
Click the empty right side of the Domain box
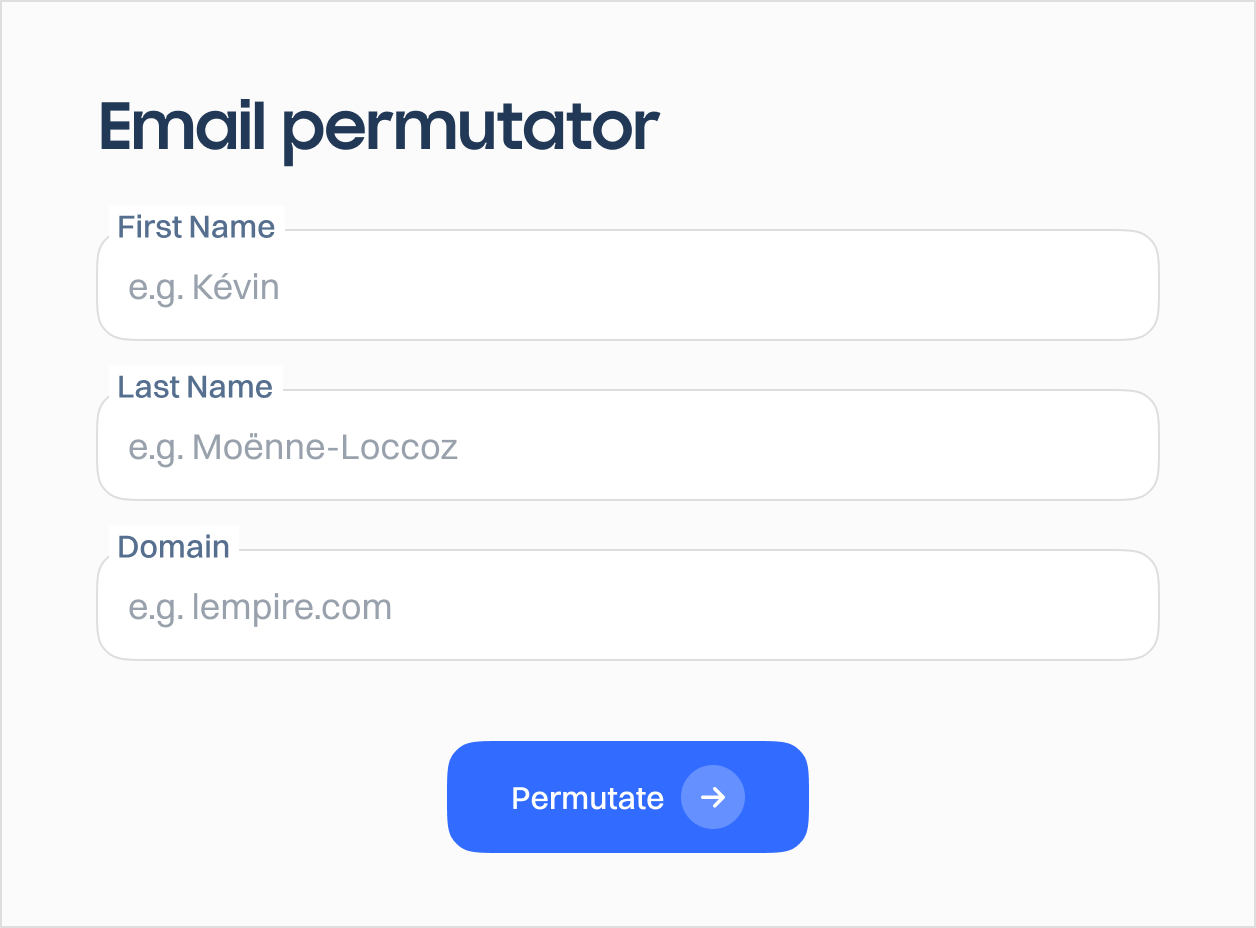click(x=900, y=607)
